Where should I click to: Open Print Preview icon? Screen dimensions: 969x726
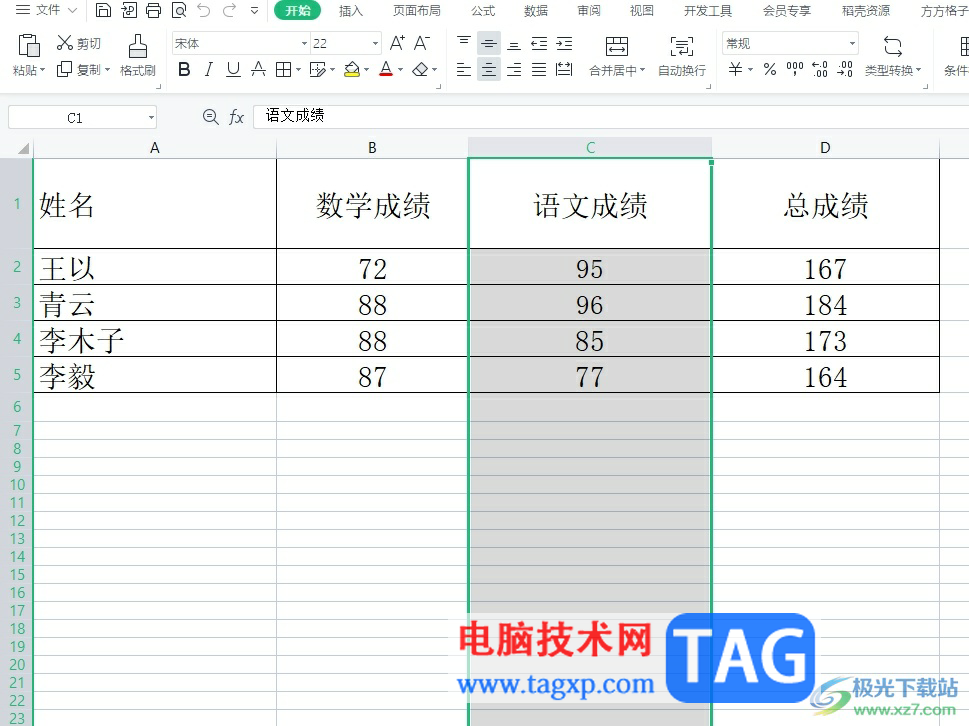coord(179,11)
